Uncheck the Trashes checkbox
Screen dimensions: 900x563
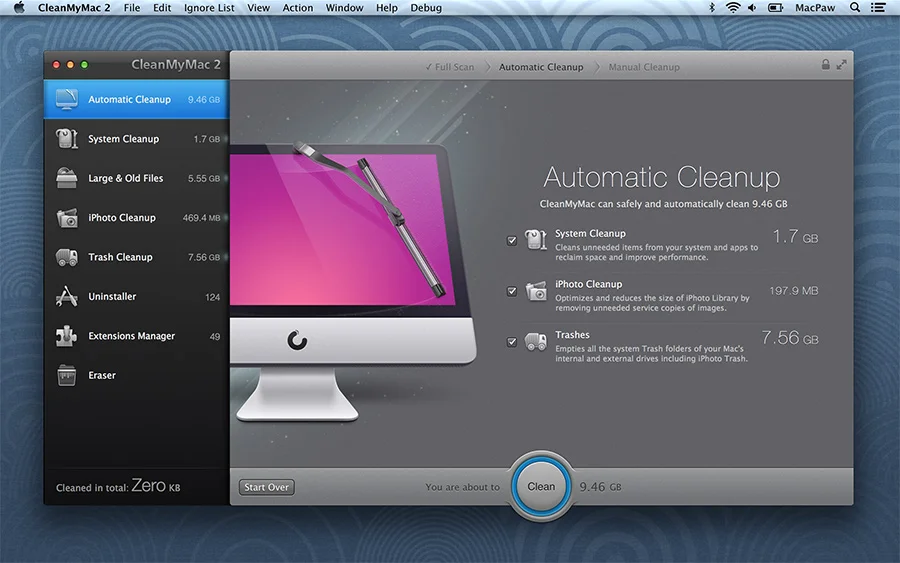point(512,342)
